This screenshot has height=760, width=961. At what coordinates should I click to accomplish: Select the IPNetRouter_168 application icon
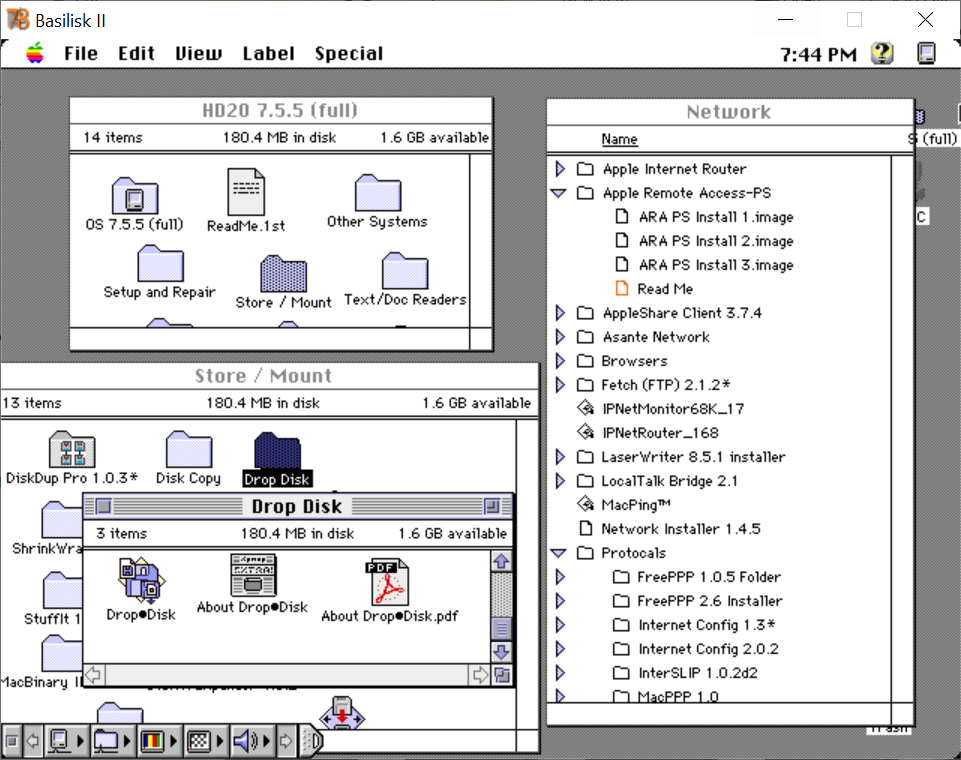[x=586, y=432]
